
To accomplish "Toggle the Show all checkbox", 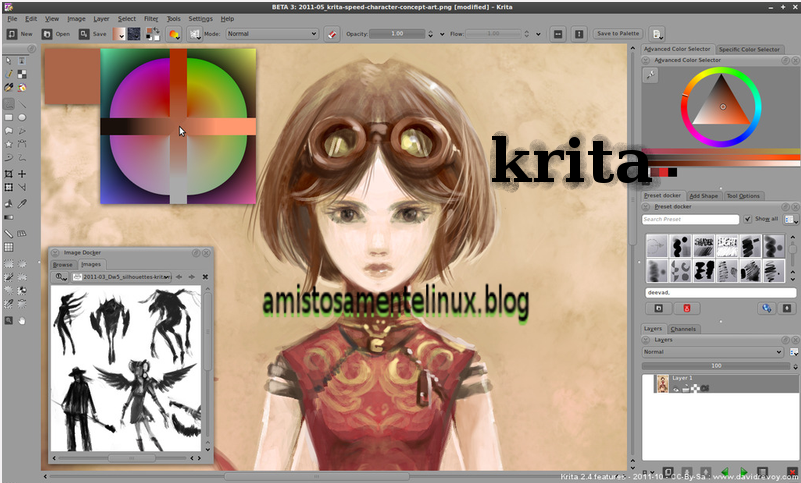I will tap(748, 219).
